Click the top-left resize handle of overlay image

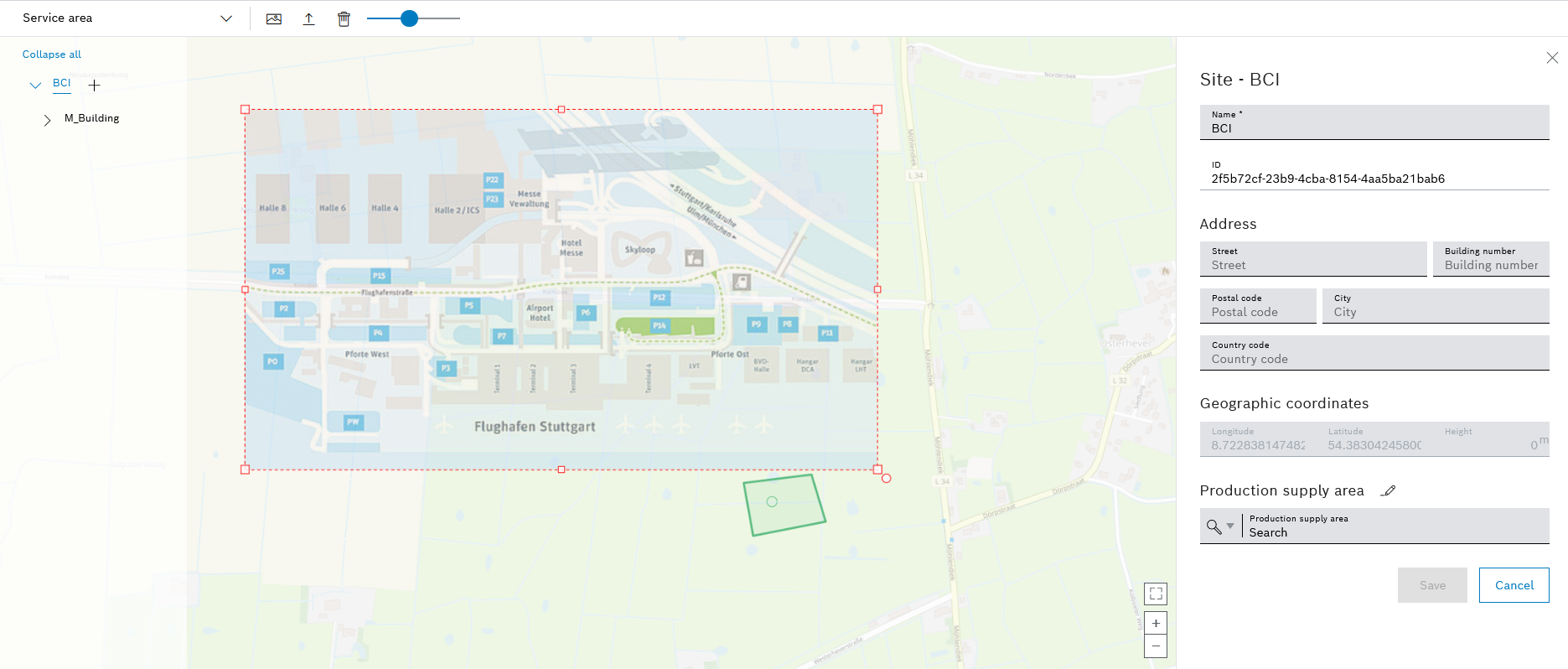tap(245, 109)
